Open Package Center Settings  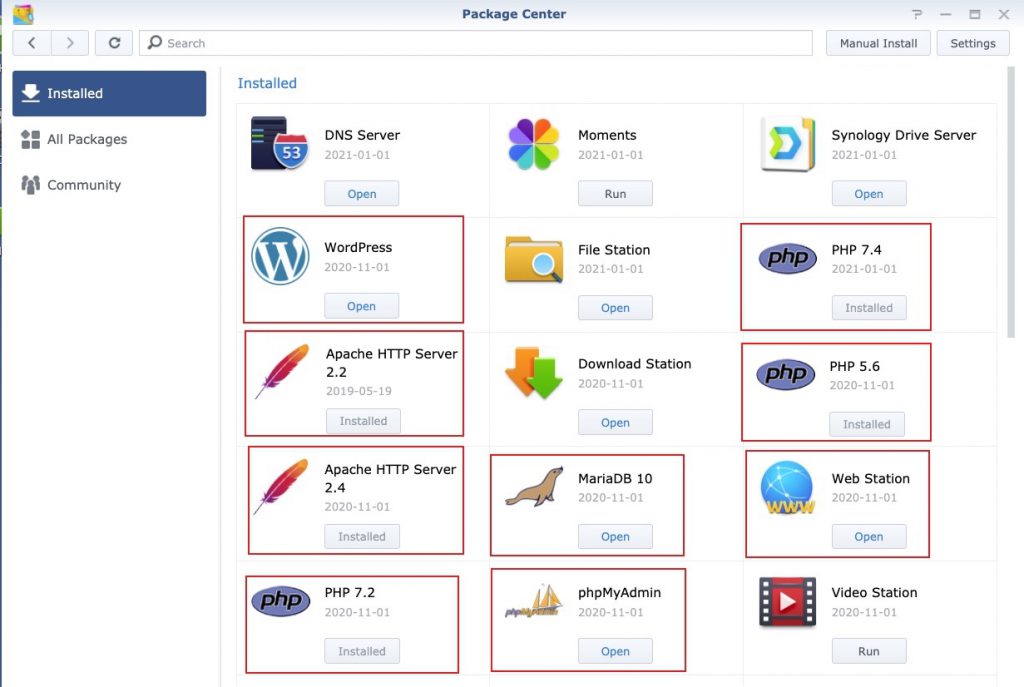973,43
